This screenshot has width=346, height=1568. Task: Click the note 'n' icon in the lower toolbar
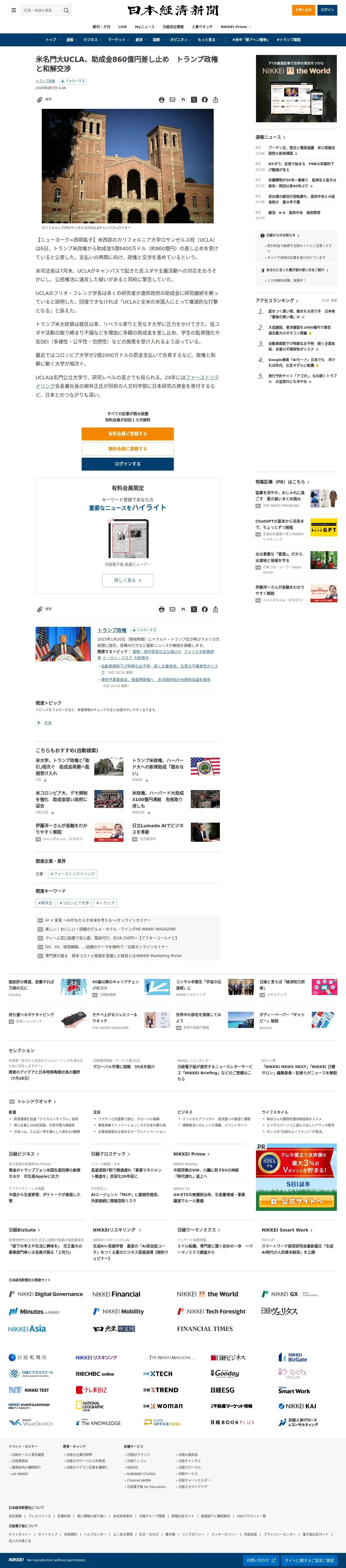(x=183, y=609)
